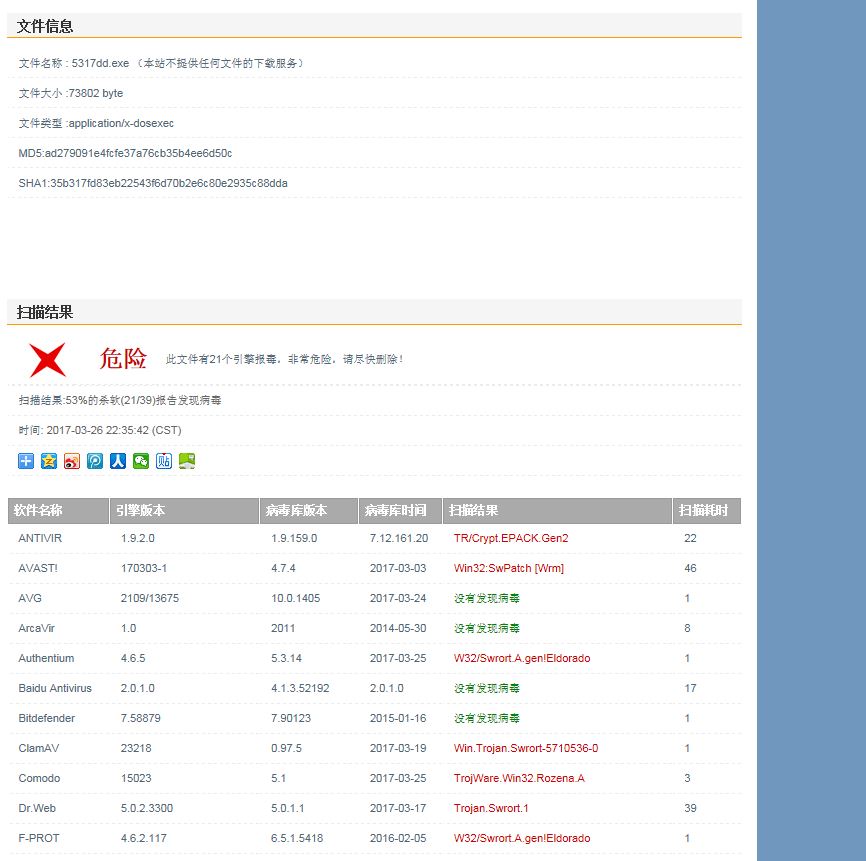
Task: Click F-PROT database version 6.5.1.5418
Action: point(297,838)
